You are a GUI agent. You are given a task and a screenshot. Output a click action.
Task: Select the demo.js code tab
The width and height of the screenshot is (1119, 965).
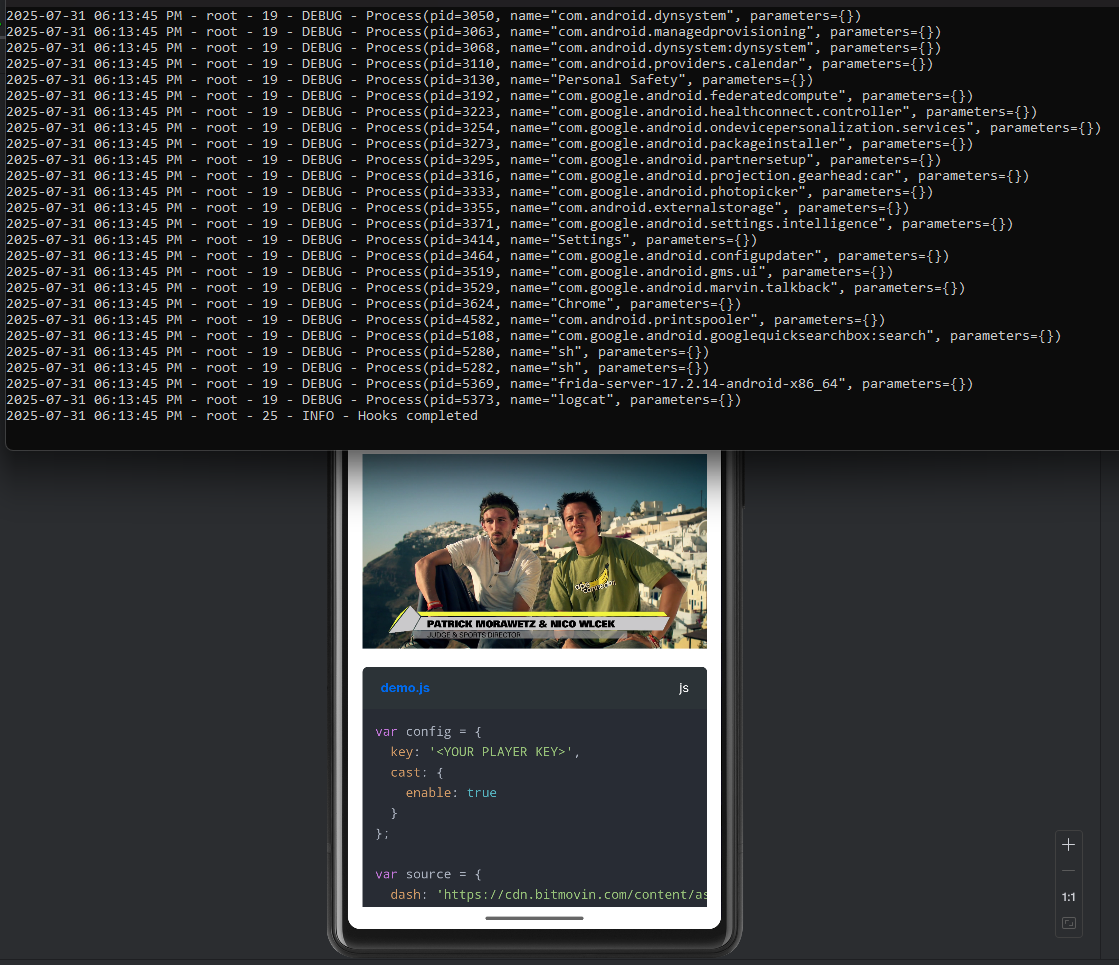point(405,688)
